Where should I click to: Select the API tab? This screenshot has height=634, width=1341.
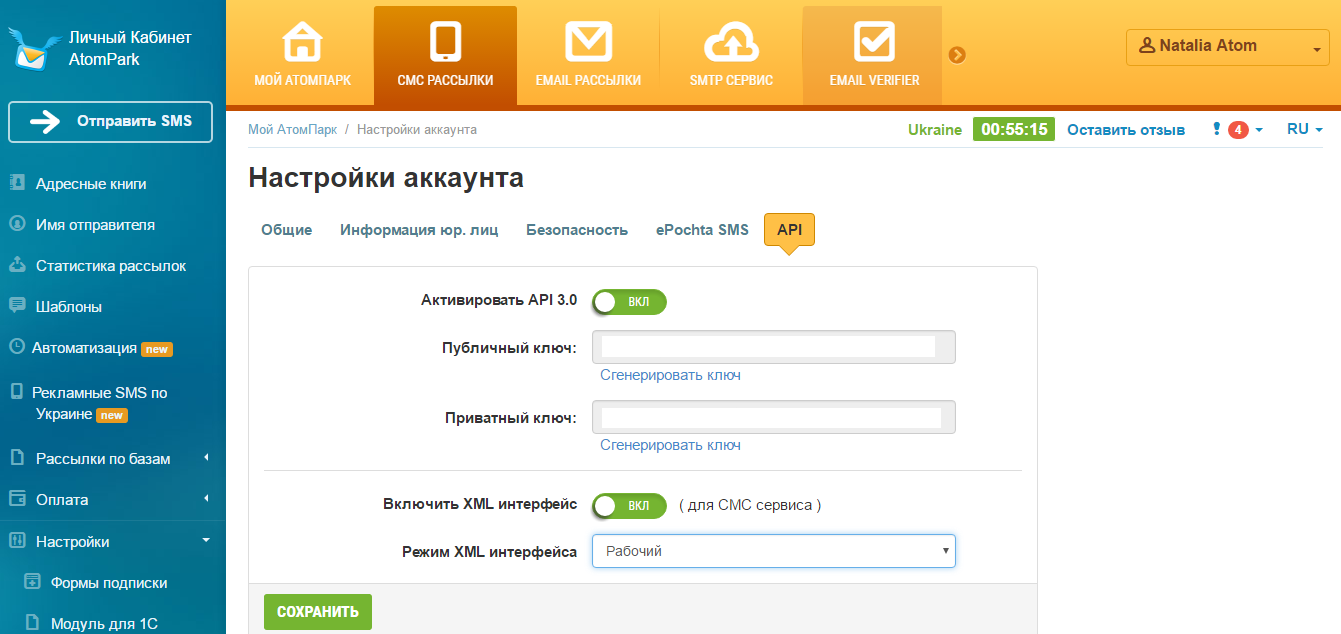pyautogui.click(x=790, y=230)
